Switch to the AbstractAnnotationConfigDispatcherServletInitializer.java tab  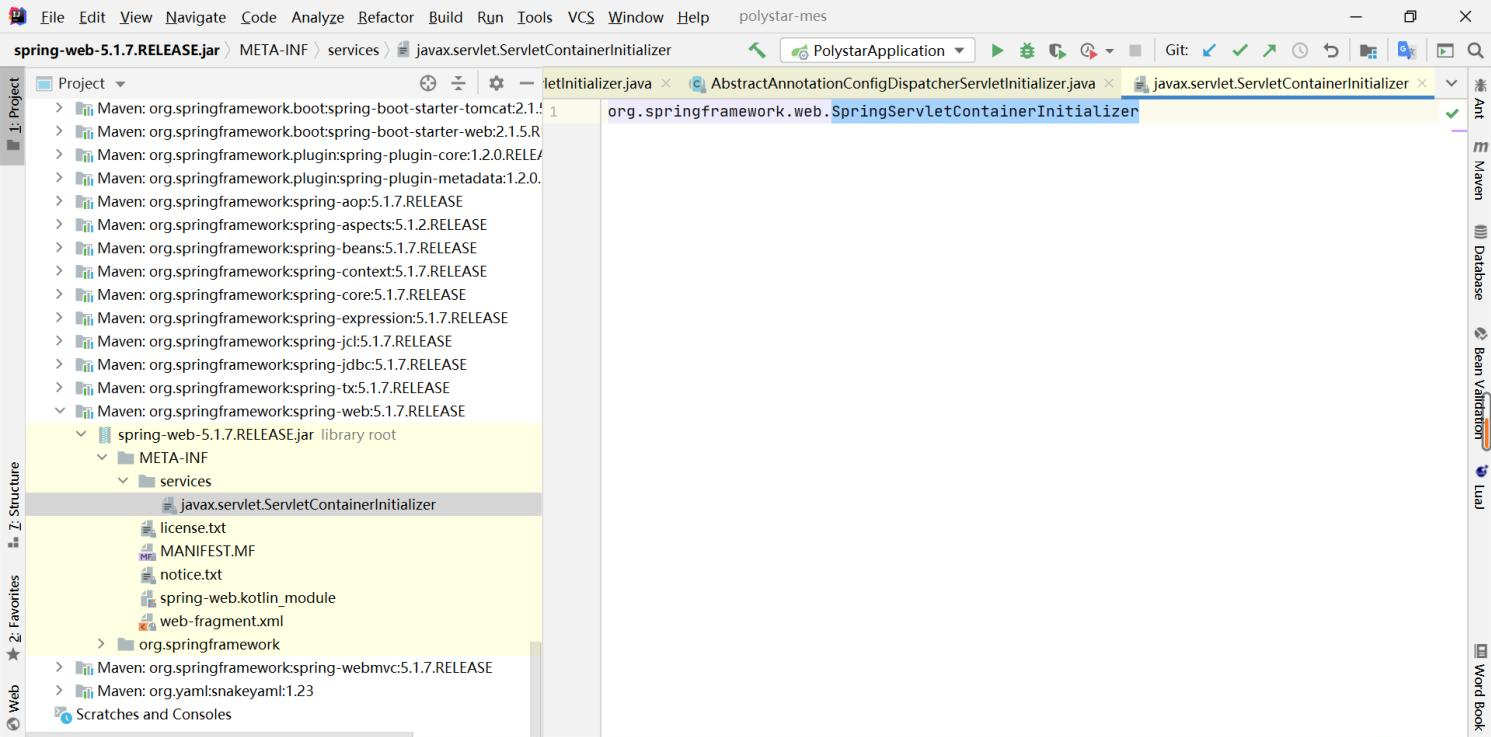tap(902, 83)
